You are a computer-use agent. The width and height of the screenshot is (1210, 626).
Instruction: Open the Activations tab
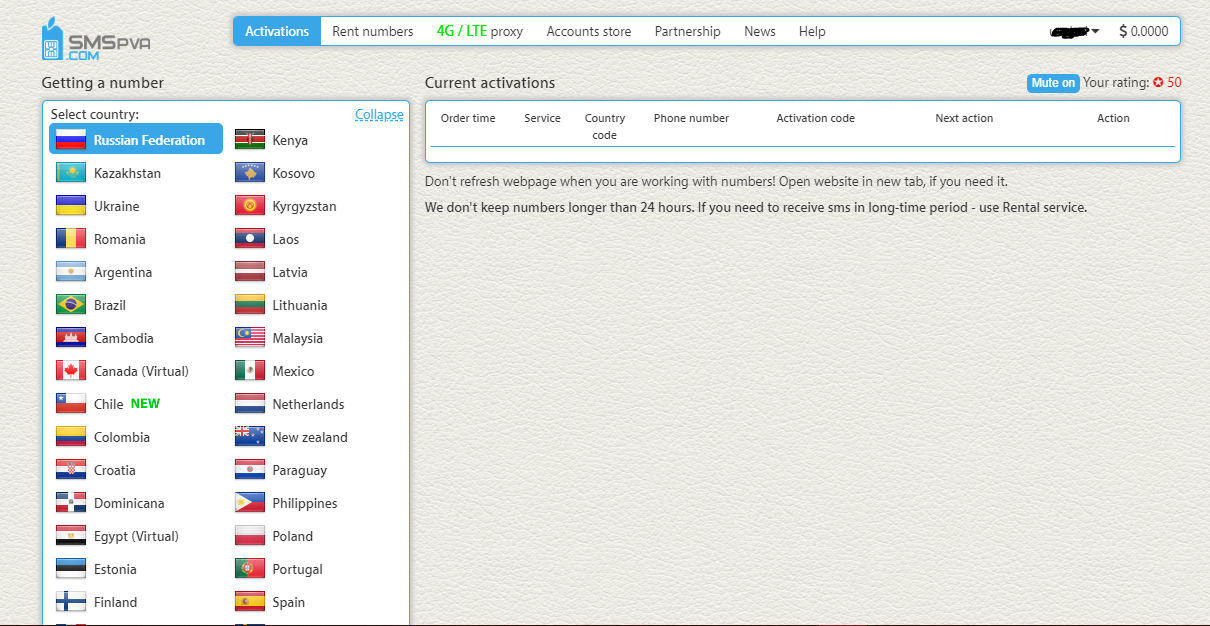277,31
